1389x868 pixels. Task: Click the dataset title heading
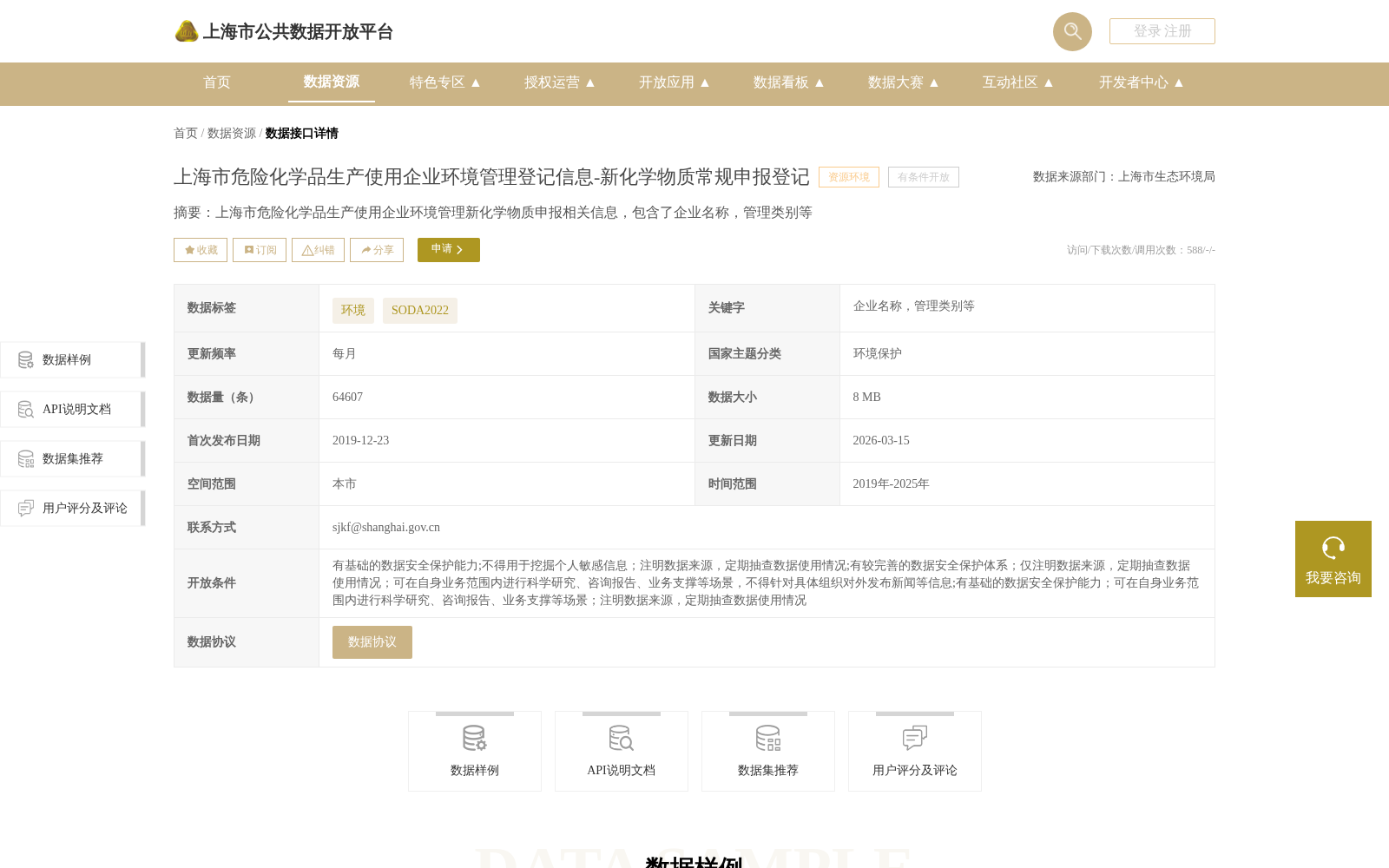coord(491,177)
